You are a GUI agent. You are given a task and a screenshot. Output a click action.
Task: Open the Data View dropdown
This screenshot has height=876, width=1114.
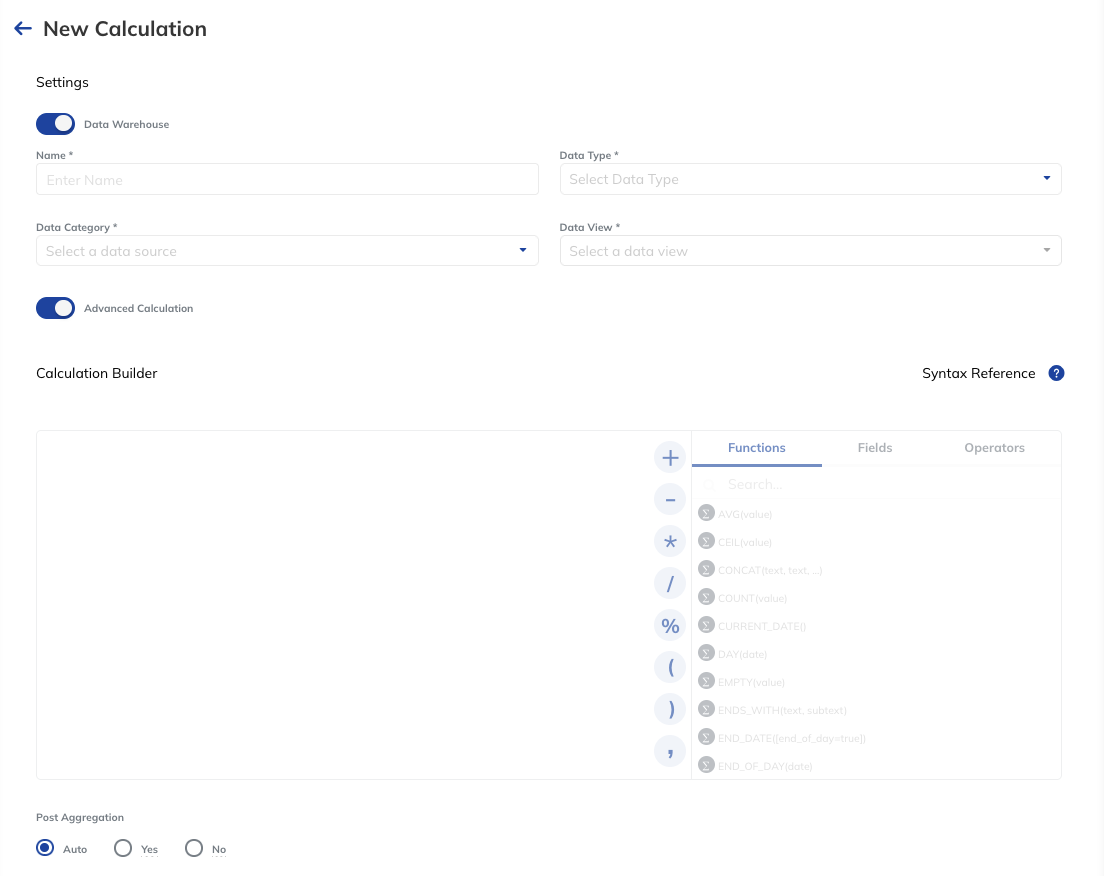click(x=810, y=250)
